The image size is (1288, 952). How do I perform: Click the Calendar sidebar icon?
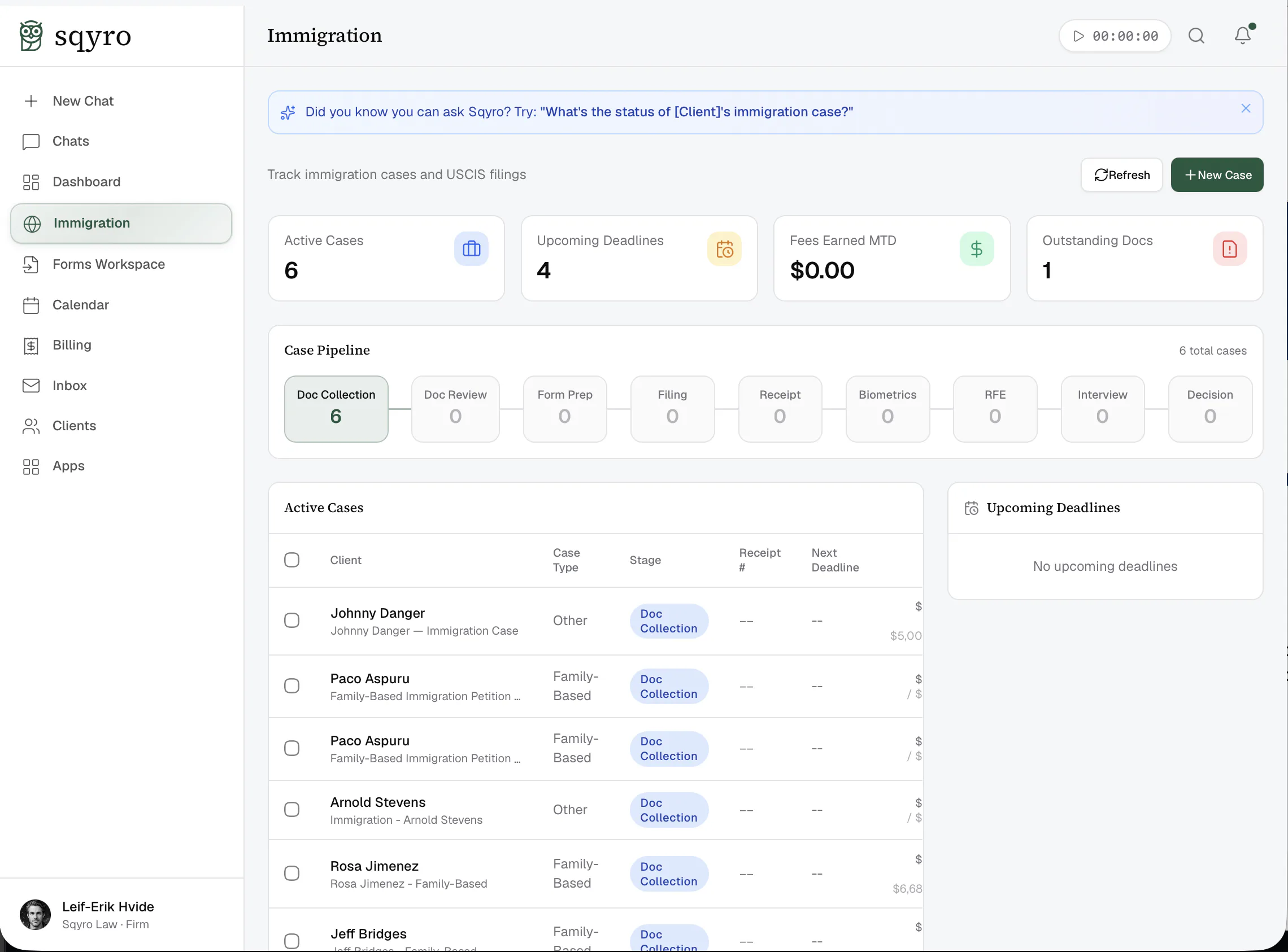pos(31,305)
